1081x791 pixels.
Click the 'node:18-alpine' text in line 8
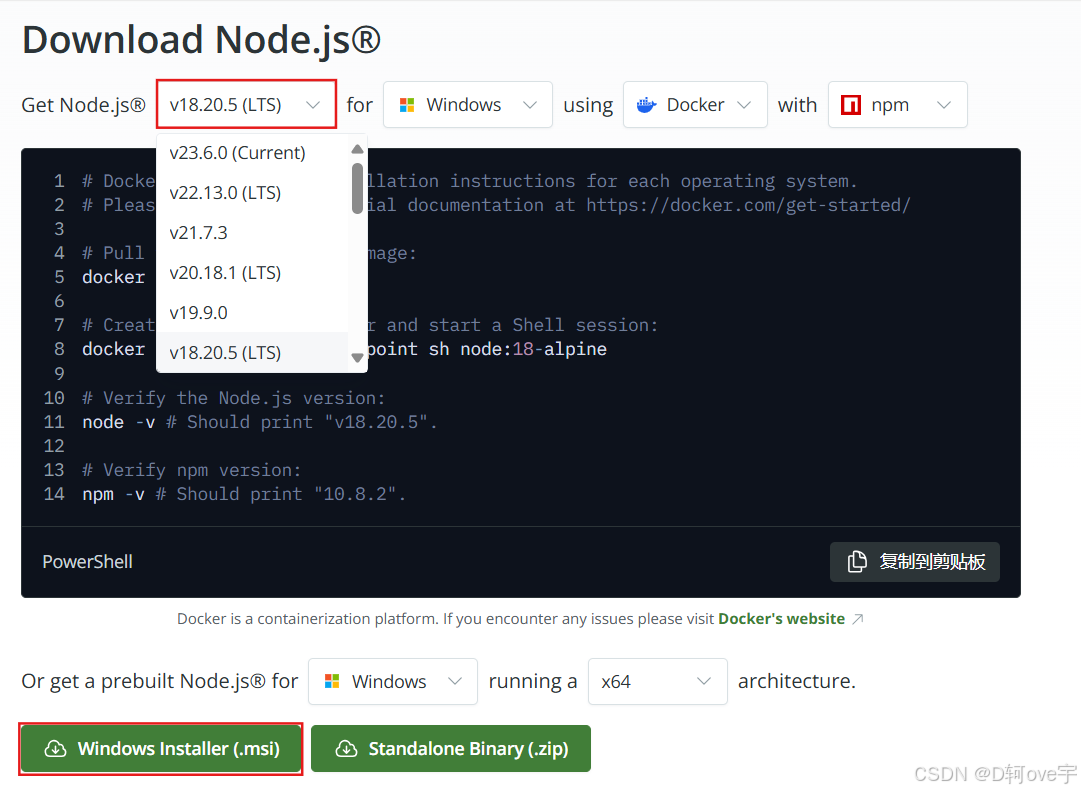(x=534, y=349)
